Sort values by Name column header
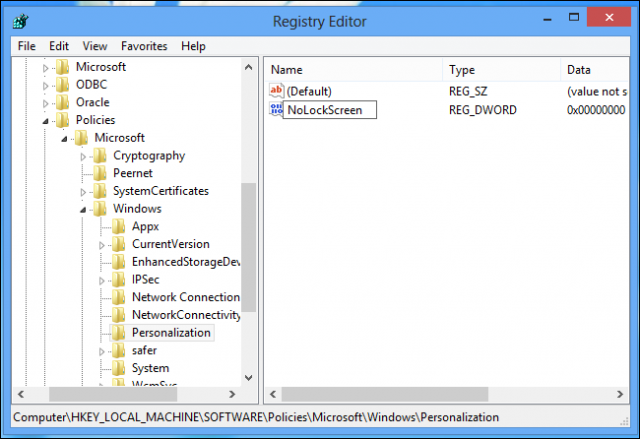 click(353, 70)
